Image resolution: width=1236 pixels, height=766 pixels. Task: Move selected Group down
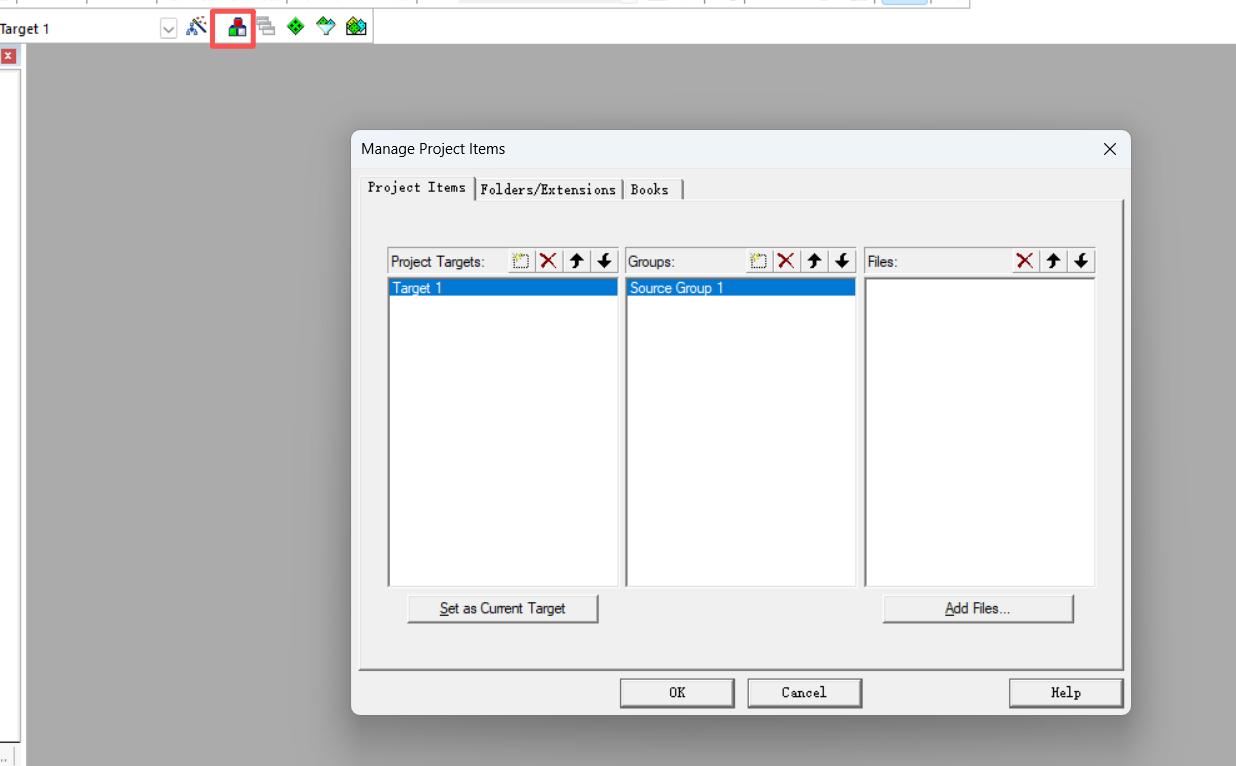(x=842, y=261)
